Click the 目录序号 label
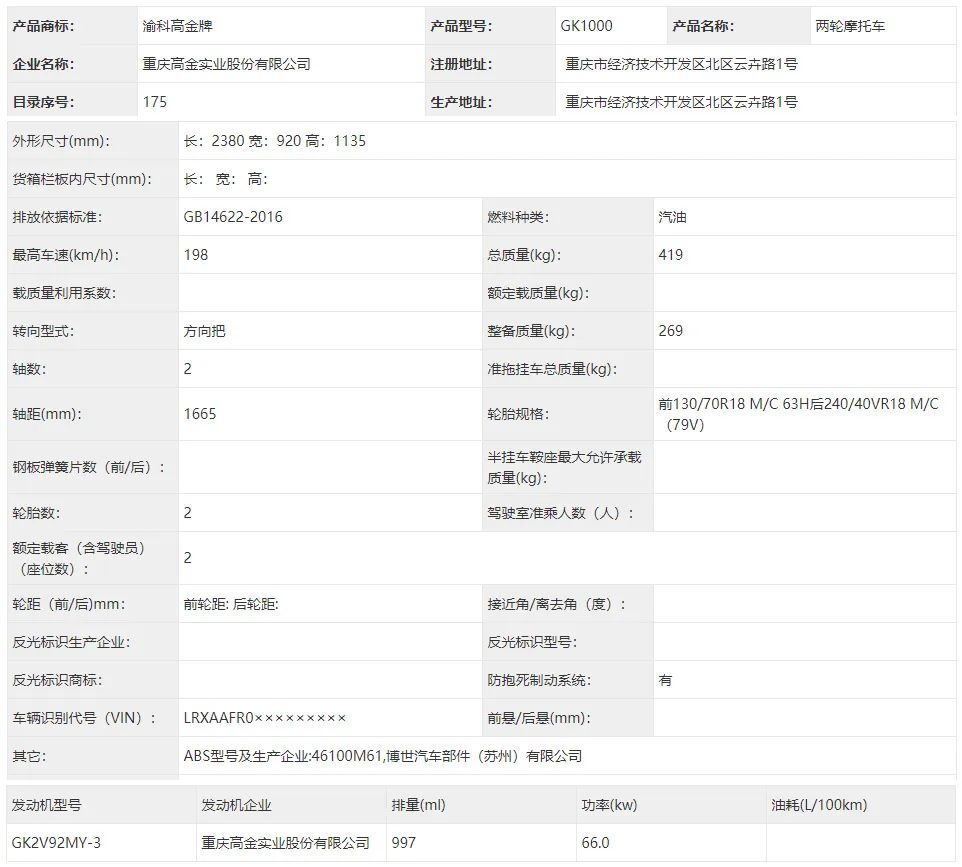Image resolution: width=962 pixels, height=867 pixels. point(43,102)
